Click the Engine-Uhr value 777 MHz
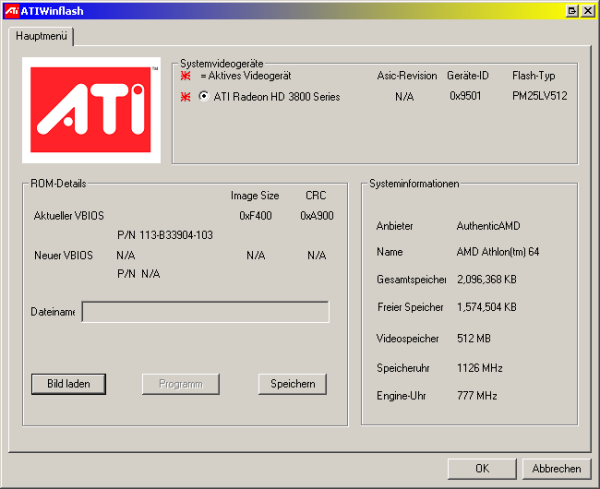This screenshot has width=600, height=489. pos(477,396)
